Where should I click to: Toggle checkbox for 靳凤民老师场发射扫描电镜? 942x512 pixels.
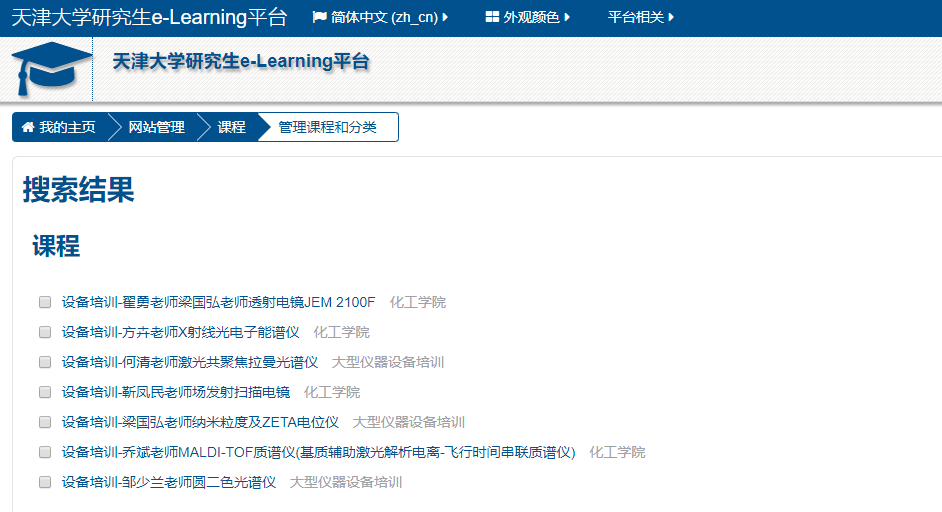(x=44, y=392)
